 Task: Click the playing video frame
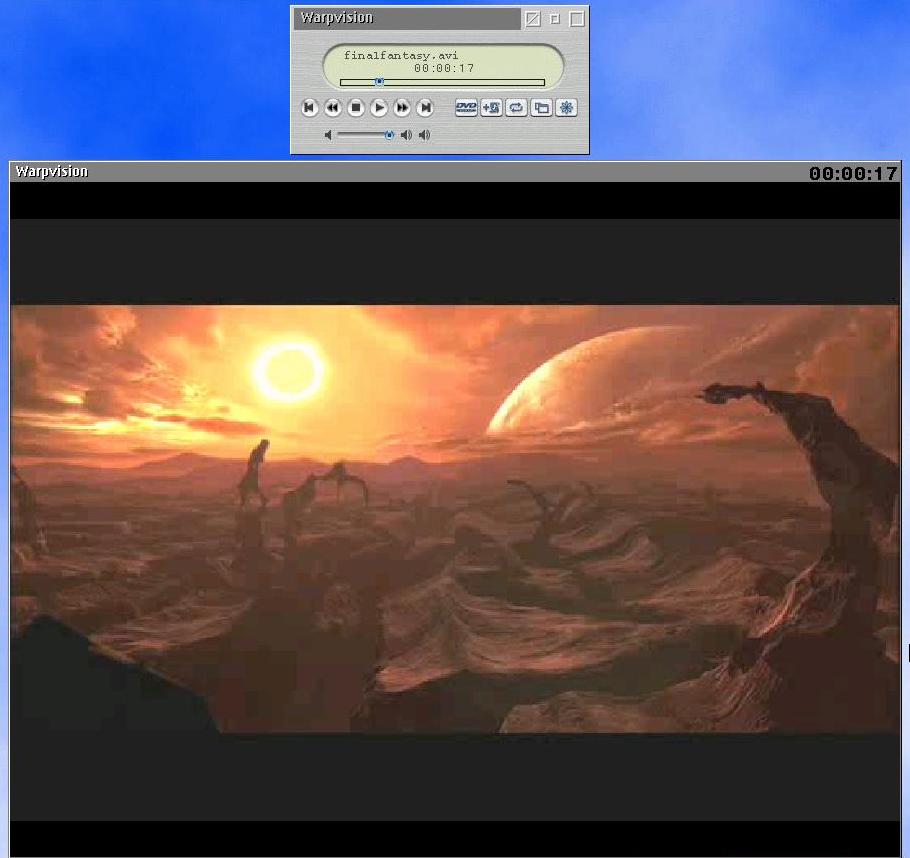point(455,518)
